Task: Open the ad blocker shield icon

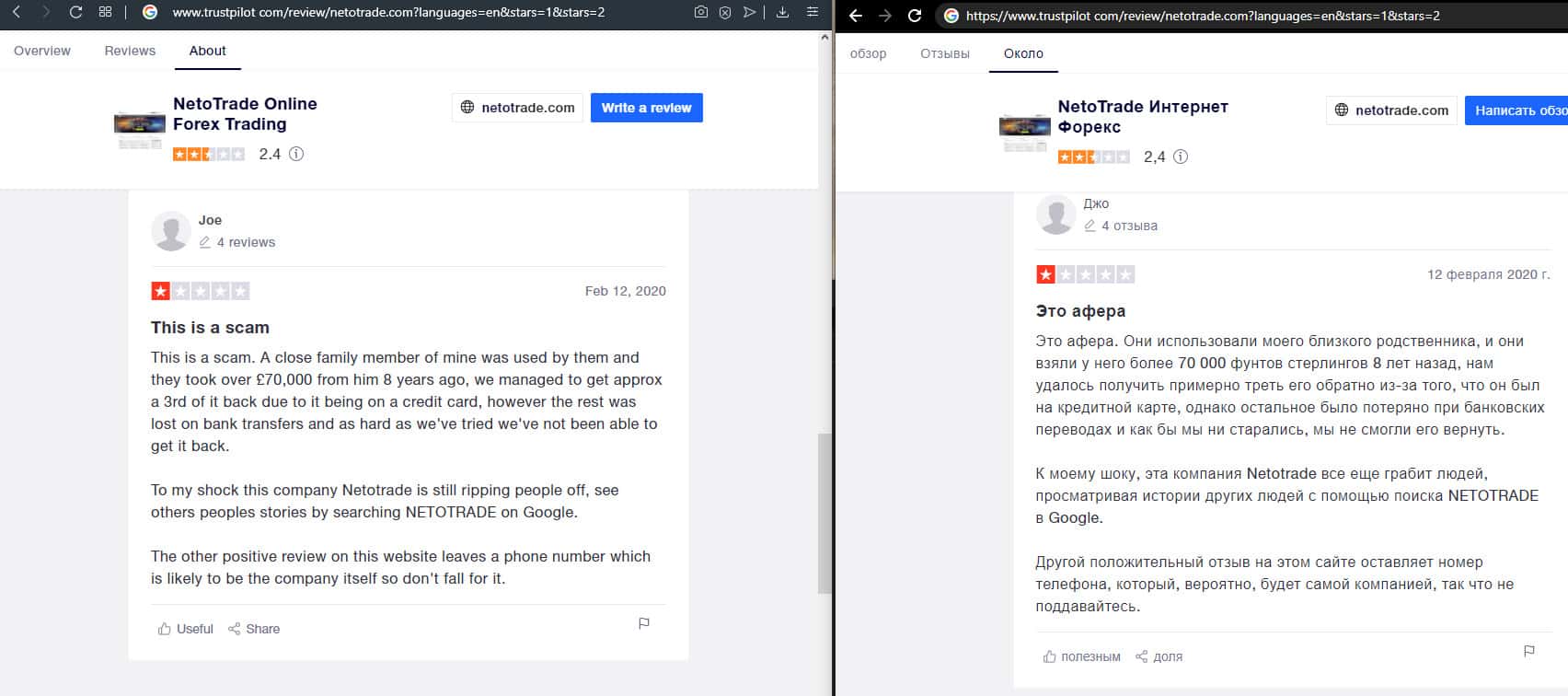Action: 725,12
